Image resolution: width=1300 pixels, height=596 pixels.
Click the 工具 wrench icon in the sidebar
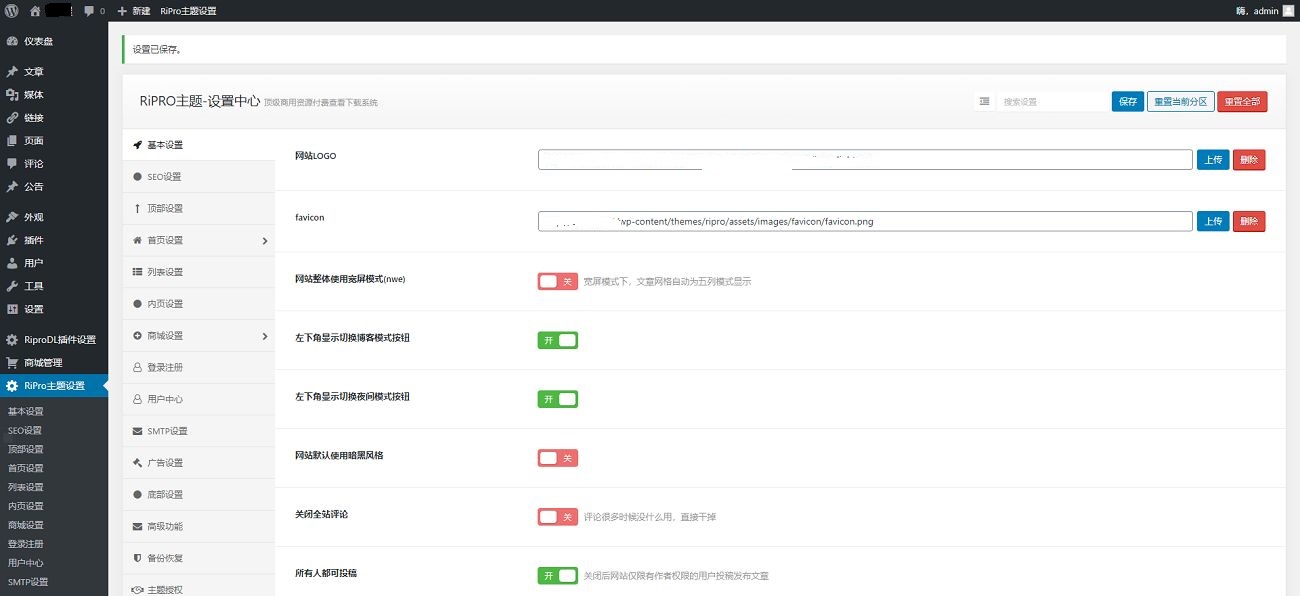(x=12, y=286)
